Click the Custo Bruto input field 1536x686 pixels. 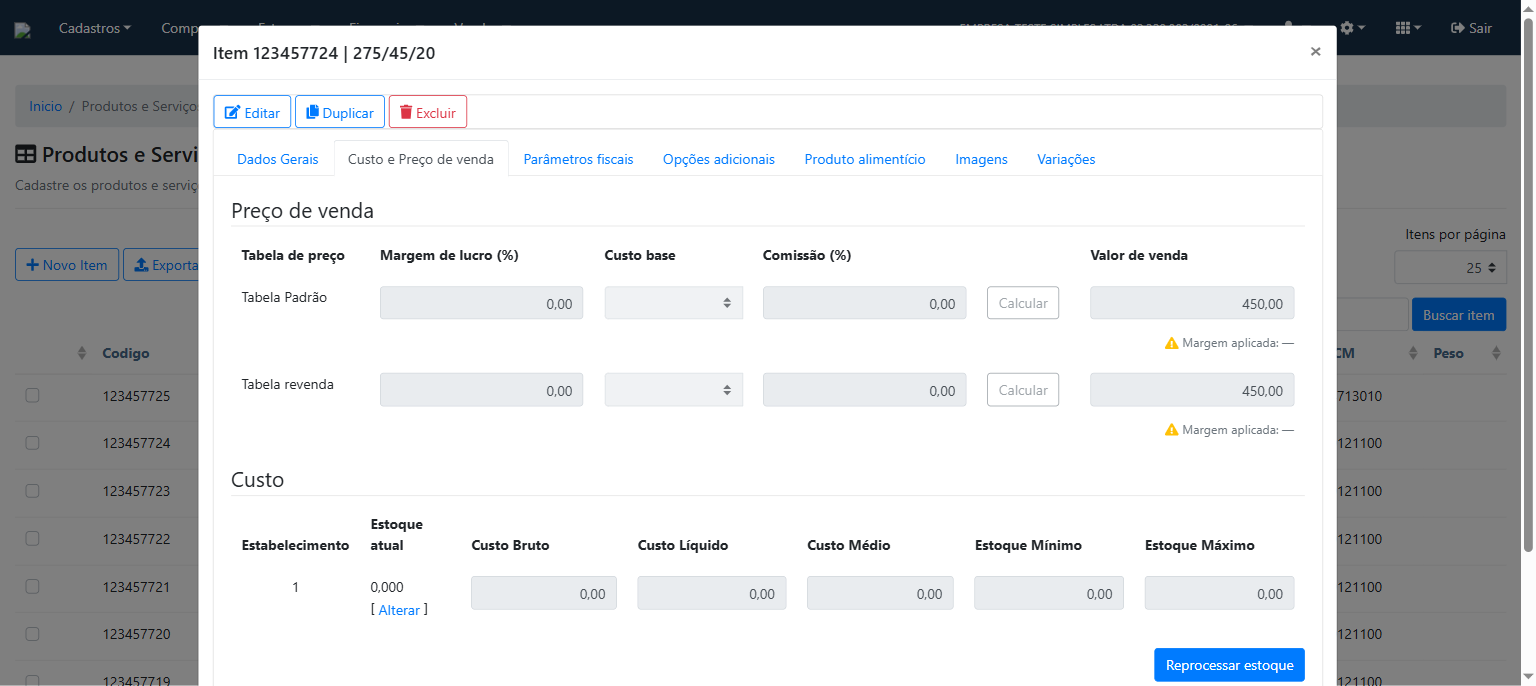pyautogui.click(x=544, y=593)
